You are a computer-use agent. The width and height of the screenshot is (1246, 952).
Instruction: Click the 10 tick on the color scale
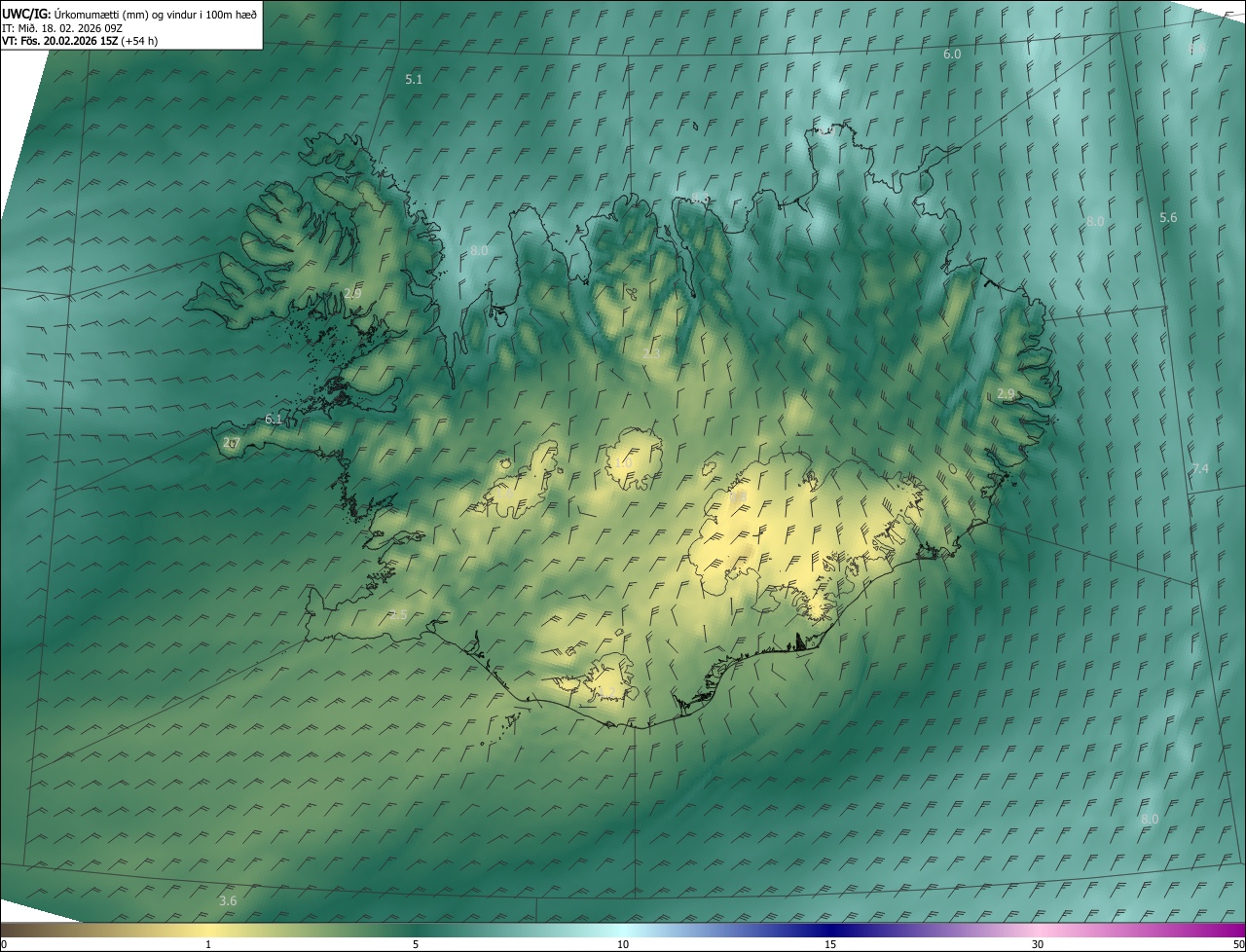(x=623, y=944)
